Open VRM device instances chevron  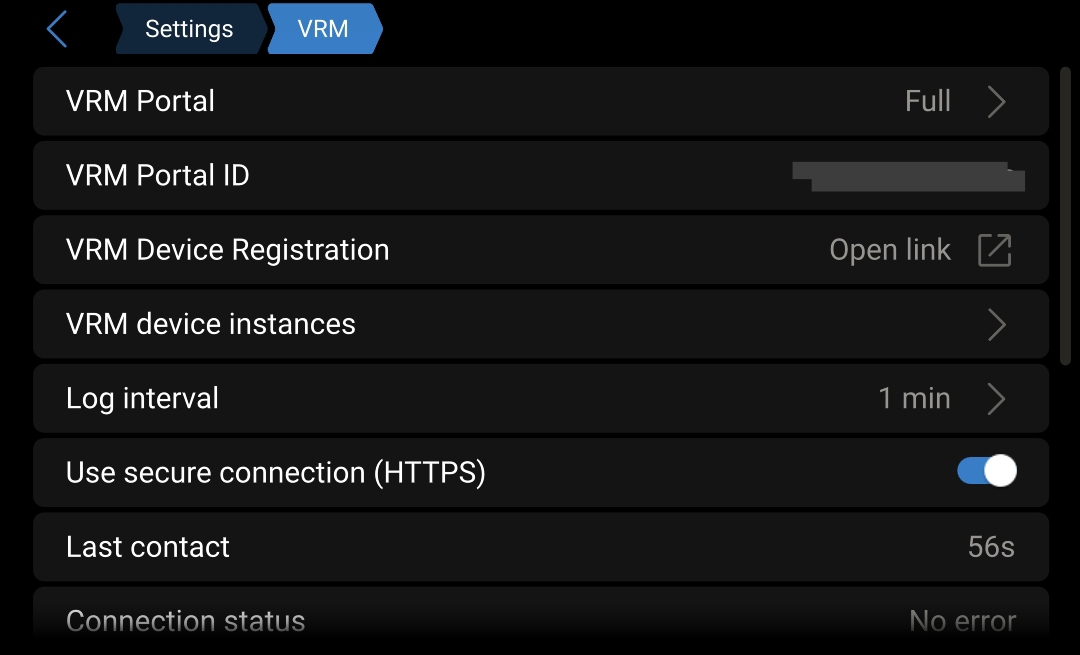click(996, 324)
